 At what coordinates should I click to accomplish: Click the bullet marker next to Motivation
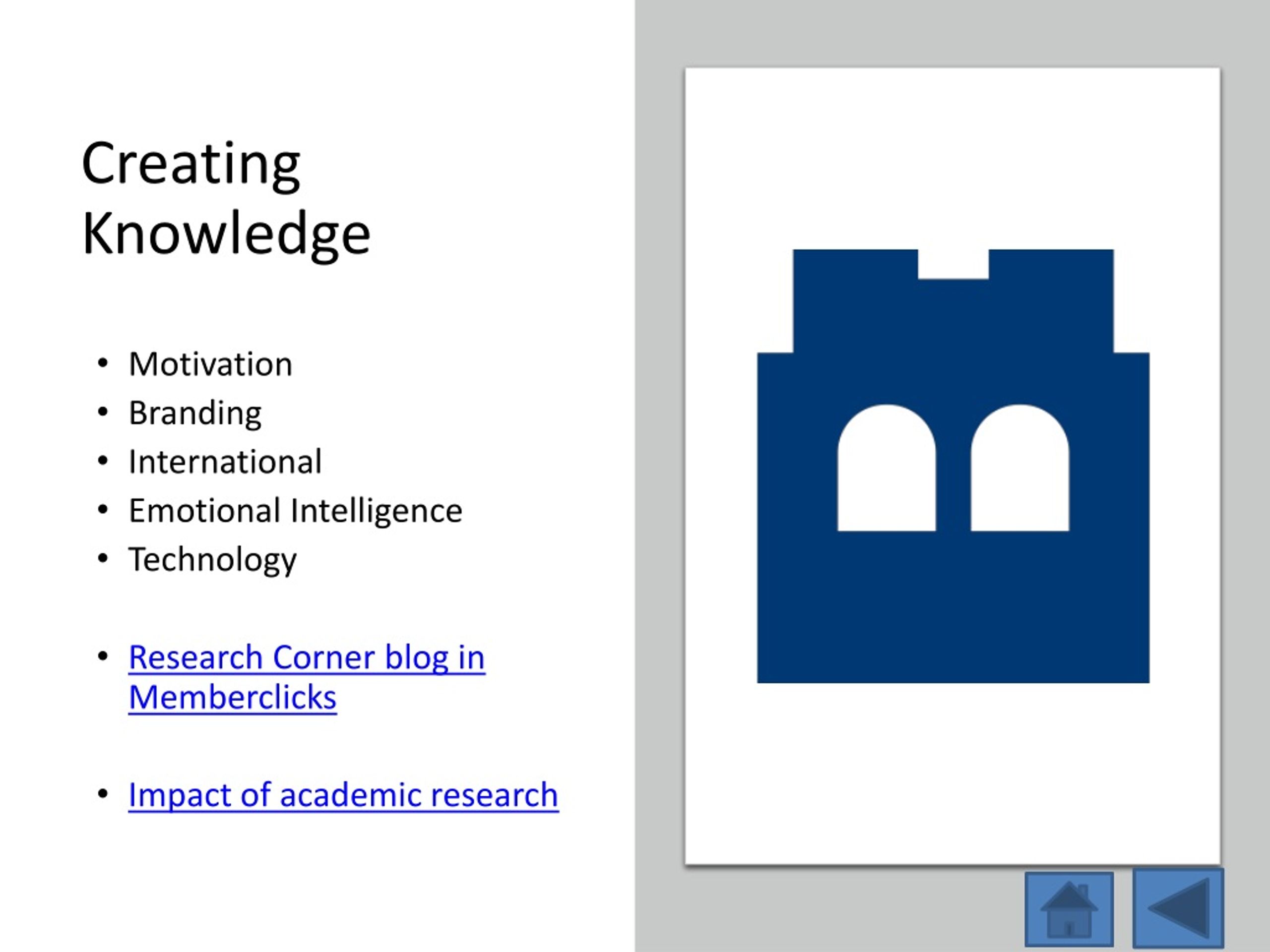point(103,362)
